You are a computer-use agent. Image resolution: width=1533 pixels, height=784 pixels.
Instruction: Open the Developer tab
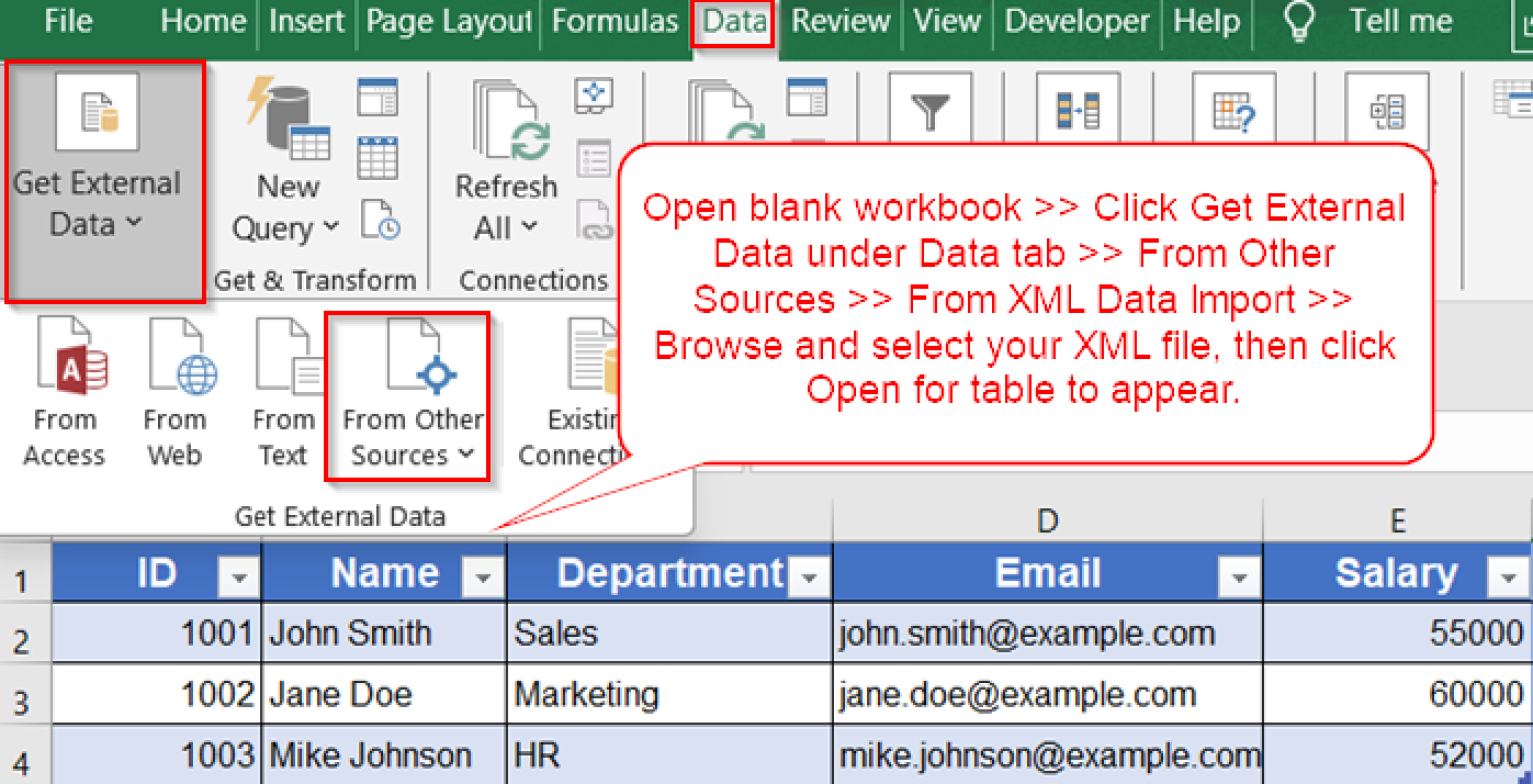1076,22
